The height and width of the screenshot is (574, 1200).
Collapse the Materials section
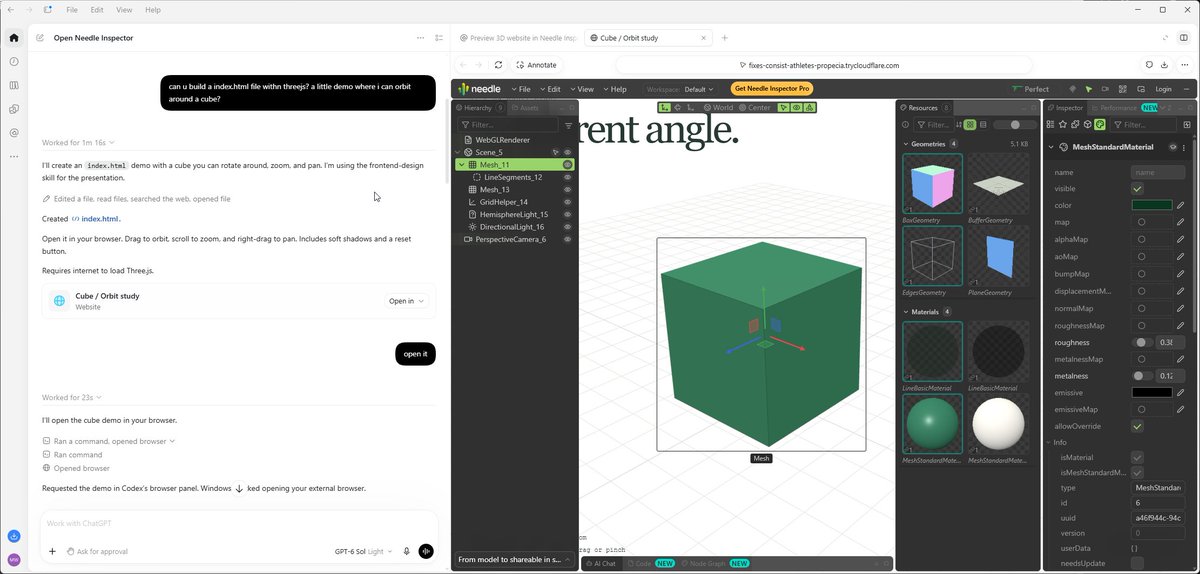[x=905, y=312]
